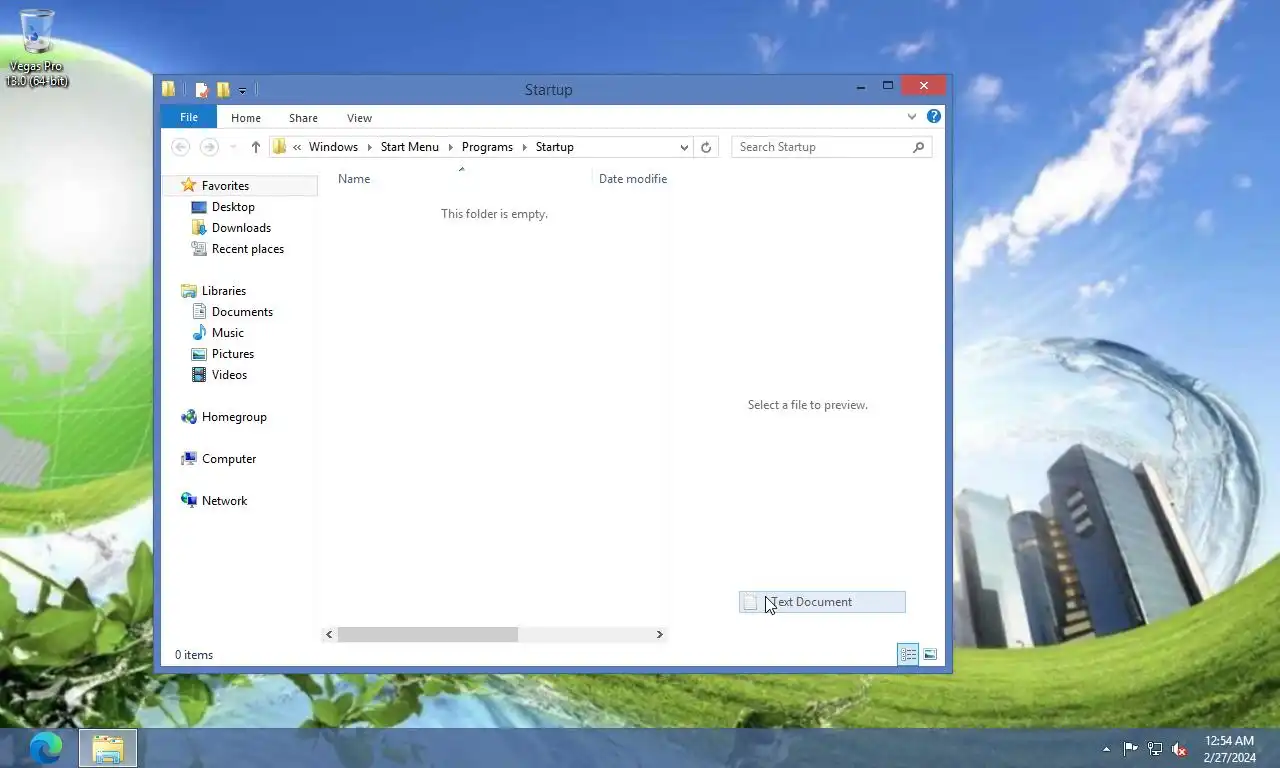The width and height of the screenshot is (1280, 768).
Task: Open the Home ribbon tab
Action: pyautogui.click(x=246, y=118)
